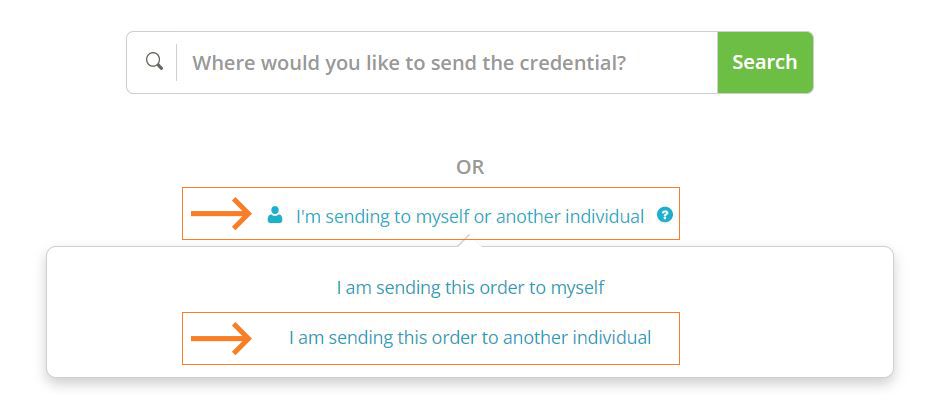This screenshot has width=931, height=394.
Task: Choose "I am sending this order to another individual"
Action: pos(470,338)
